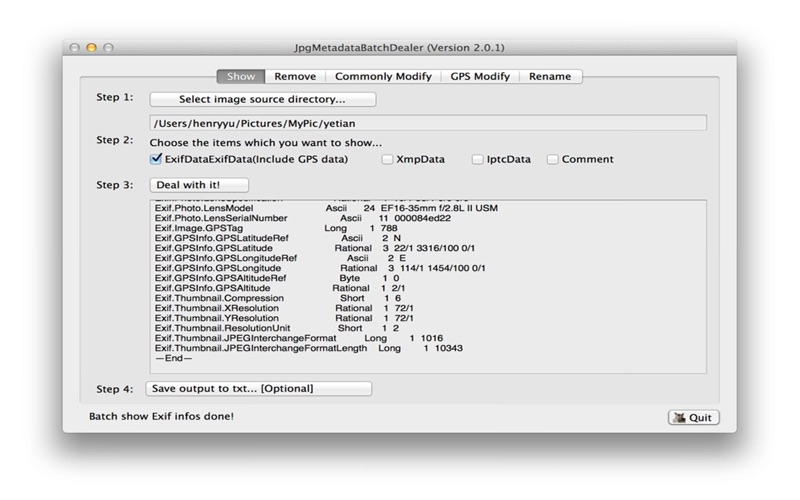Click the Quit button
This screenshot has width=800, height=500.
tap(694, 417)
